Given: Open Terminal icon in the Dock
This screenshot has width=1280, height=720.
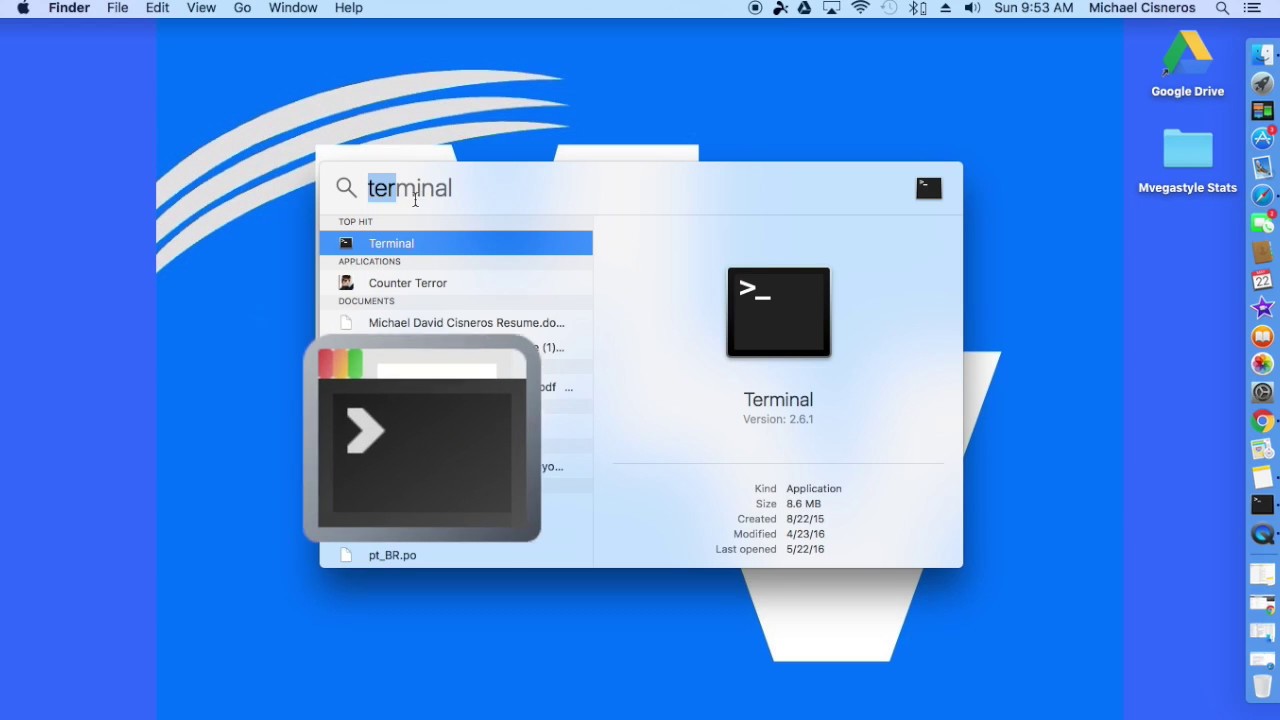Looking at the screenshot, I should (x=1263, y=505).
